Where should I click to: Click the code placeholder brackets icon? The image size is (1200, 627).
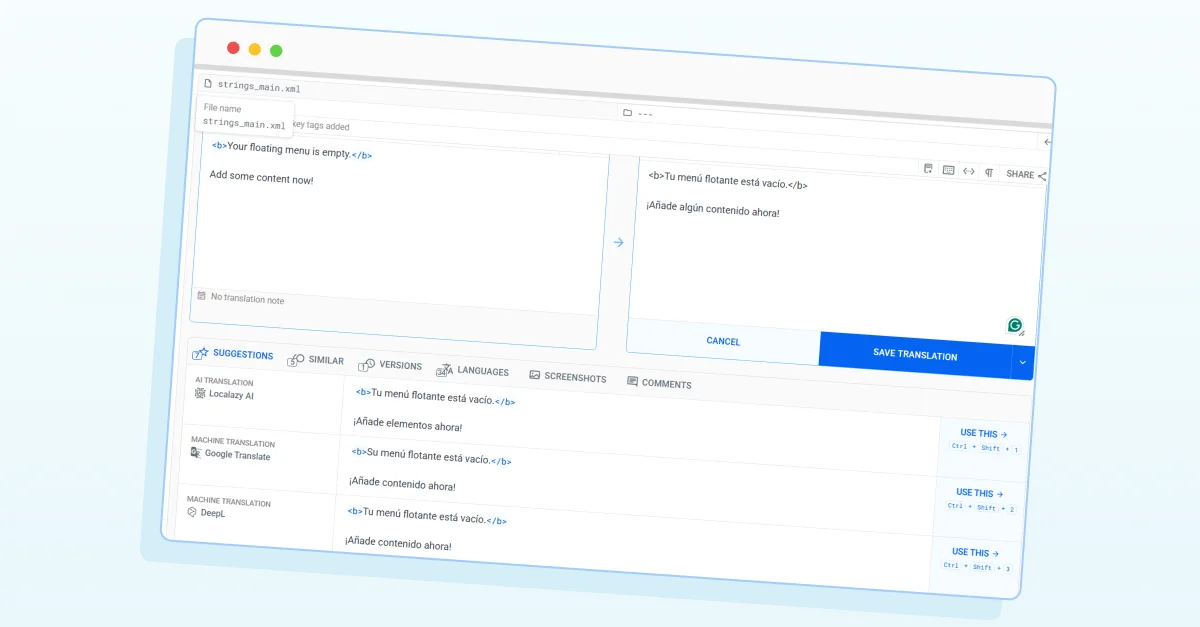point(968,171)
